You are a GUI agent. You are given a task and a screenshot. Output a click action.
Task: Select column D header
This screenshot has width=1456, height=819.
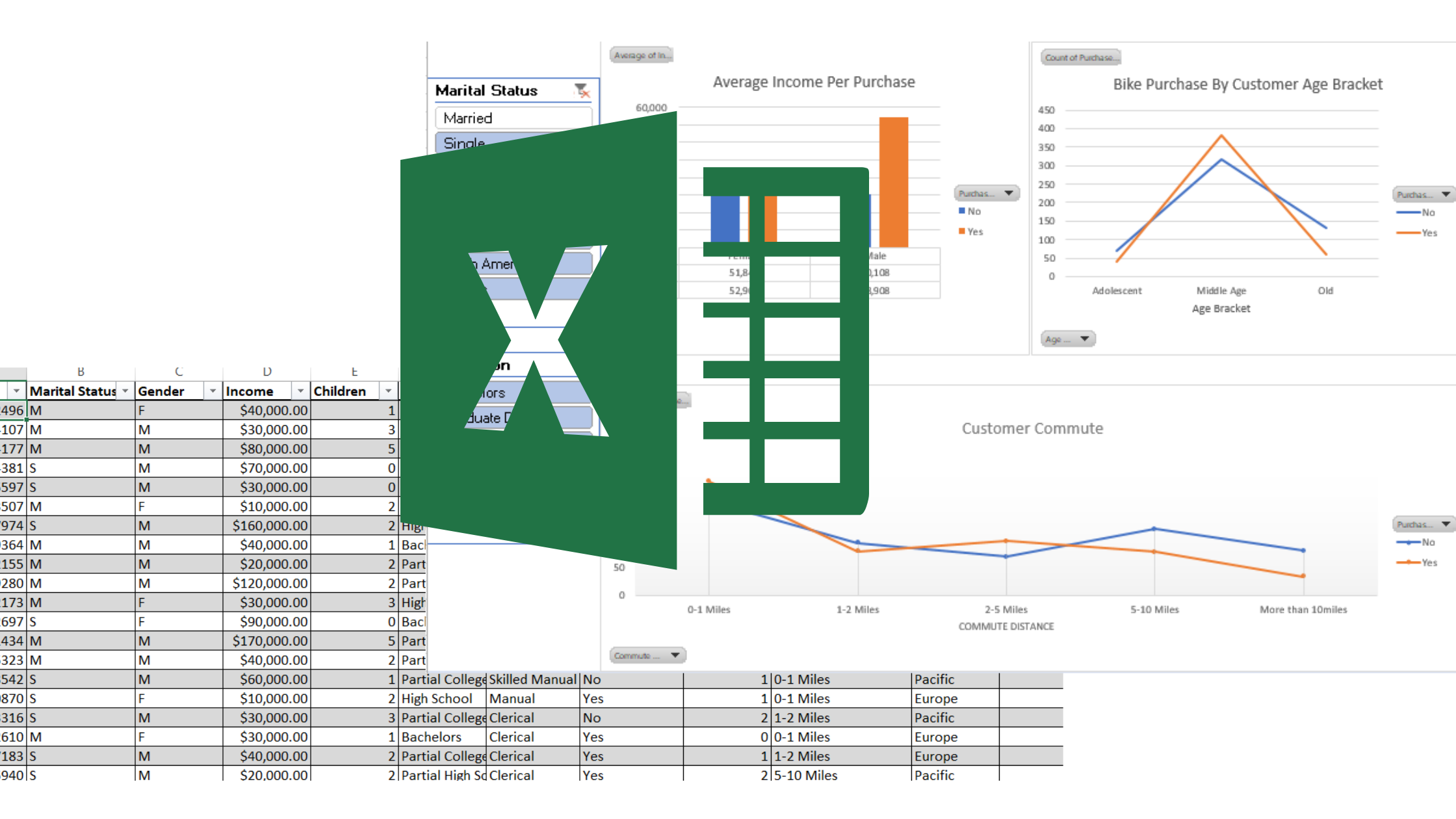pyautogui.click(x=266, y=372)
